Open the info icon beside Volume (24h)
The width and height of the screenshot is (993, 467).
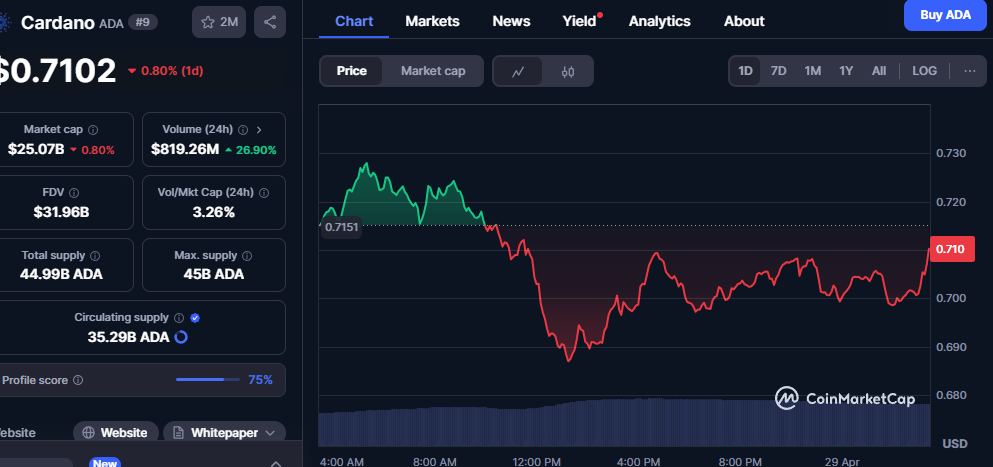tap(243, 130)
